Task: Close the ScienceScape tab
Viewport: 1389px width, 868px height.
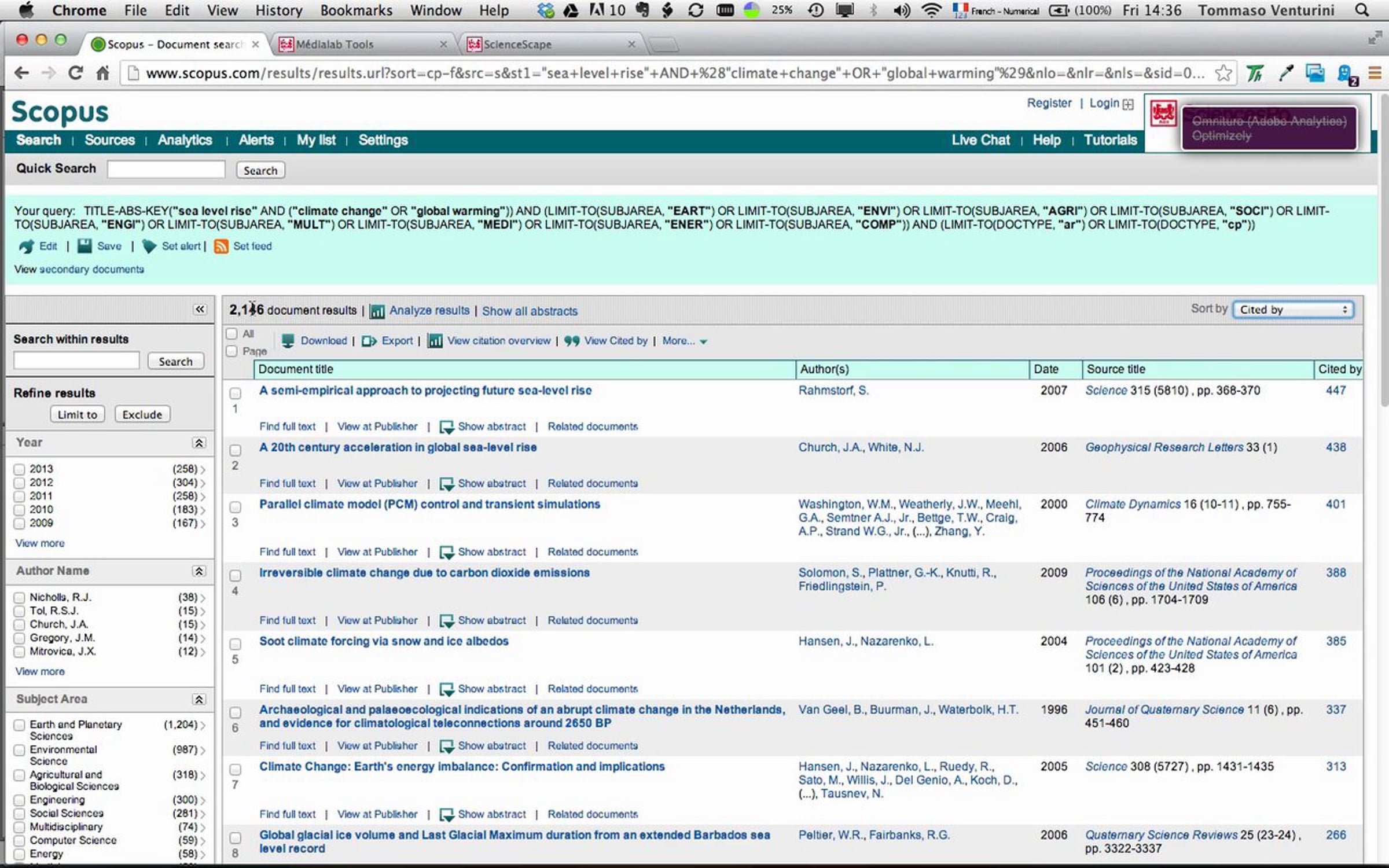Action: pyautogui.click(x=631, y=44)
